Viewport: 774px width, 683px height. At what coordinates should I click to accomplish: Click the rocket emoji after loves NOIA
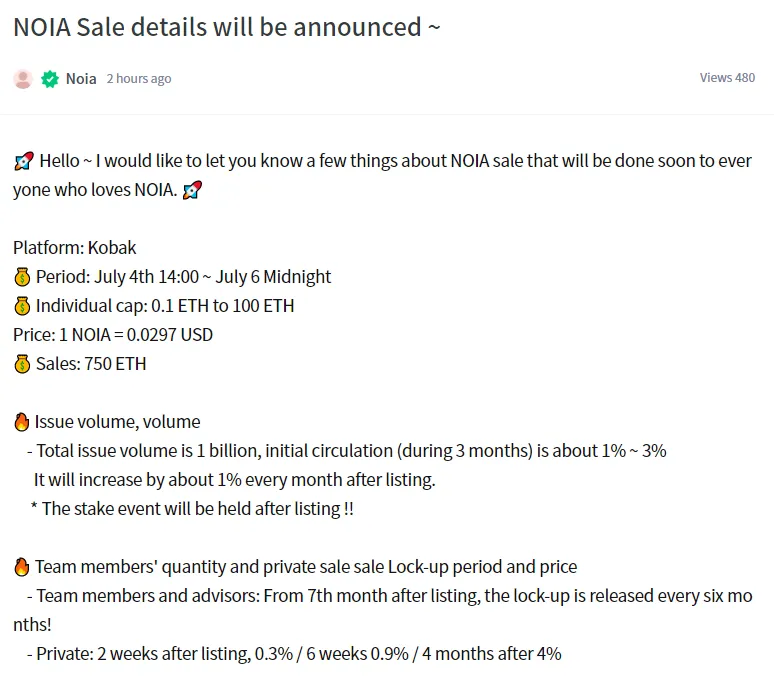(193, 190)
